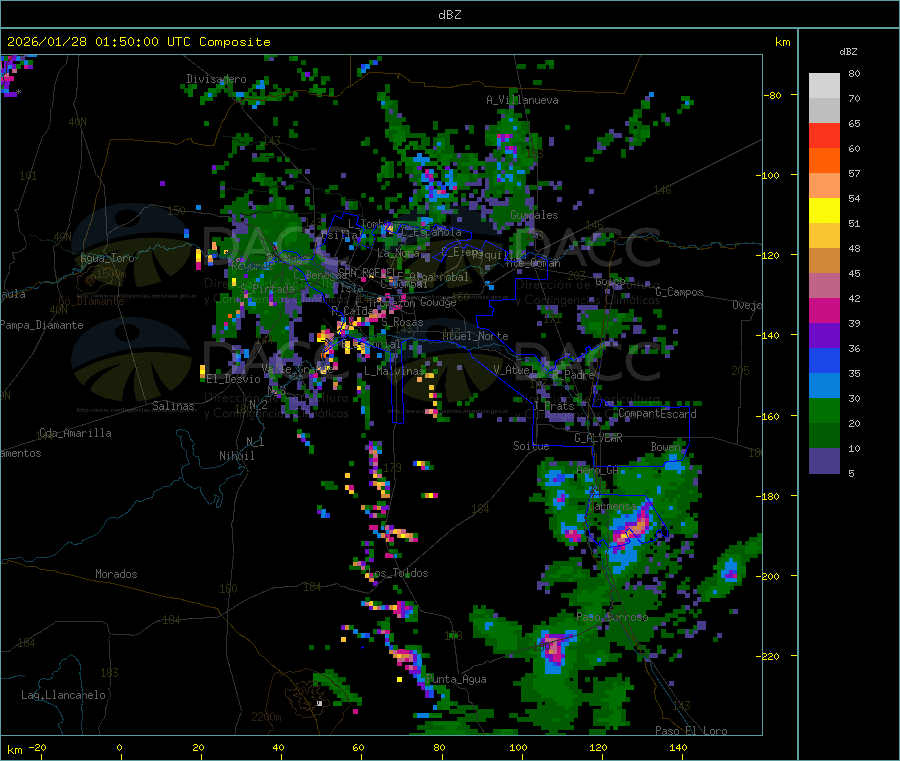The width and height of the screenshot is (900, 761).
Task: Click the C_Campos place label
Action: click(679, 292)
